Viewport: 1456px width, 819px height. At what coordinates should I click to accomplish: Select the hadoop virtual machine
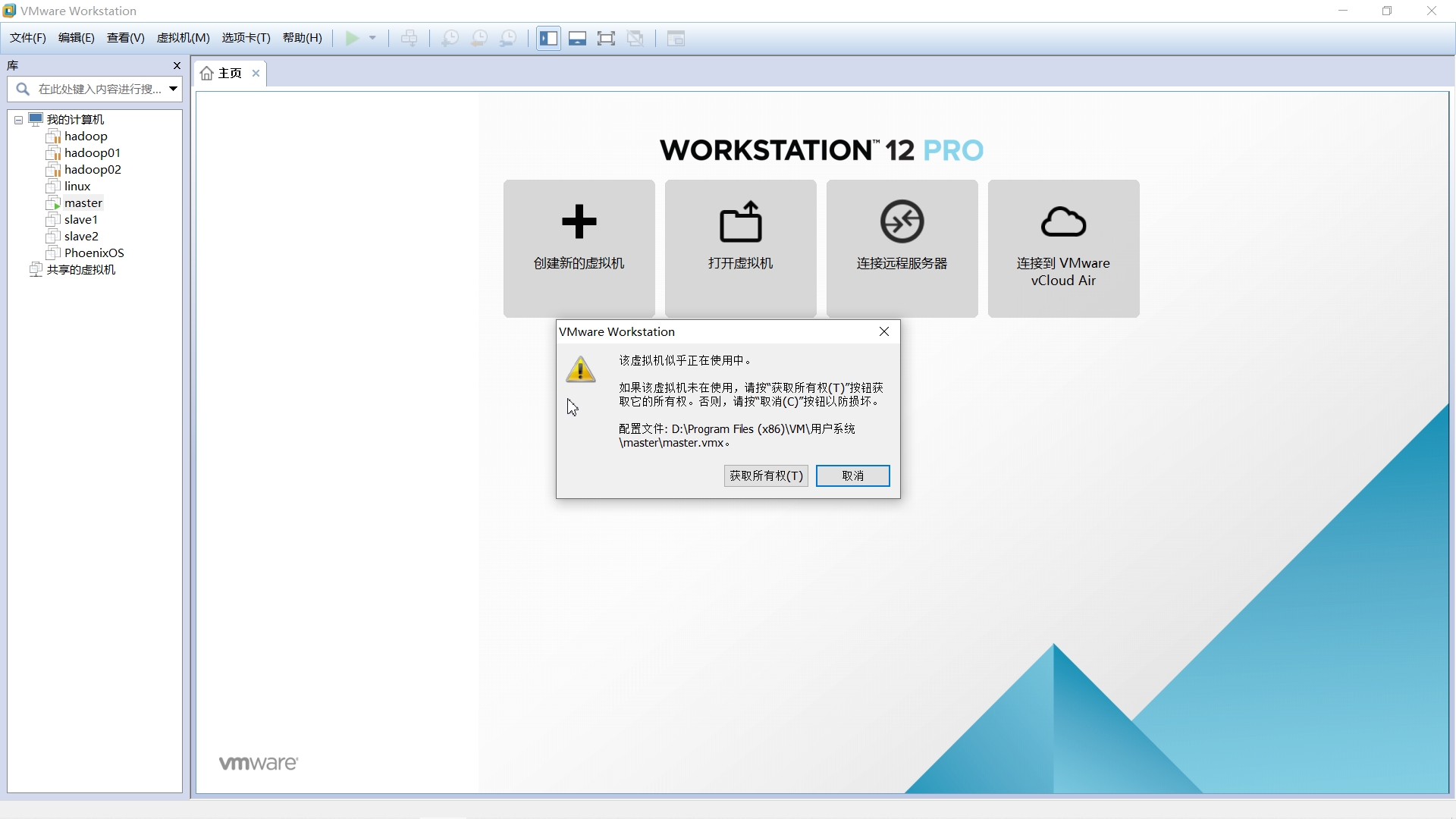86,136
